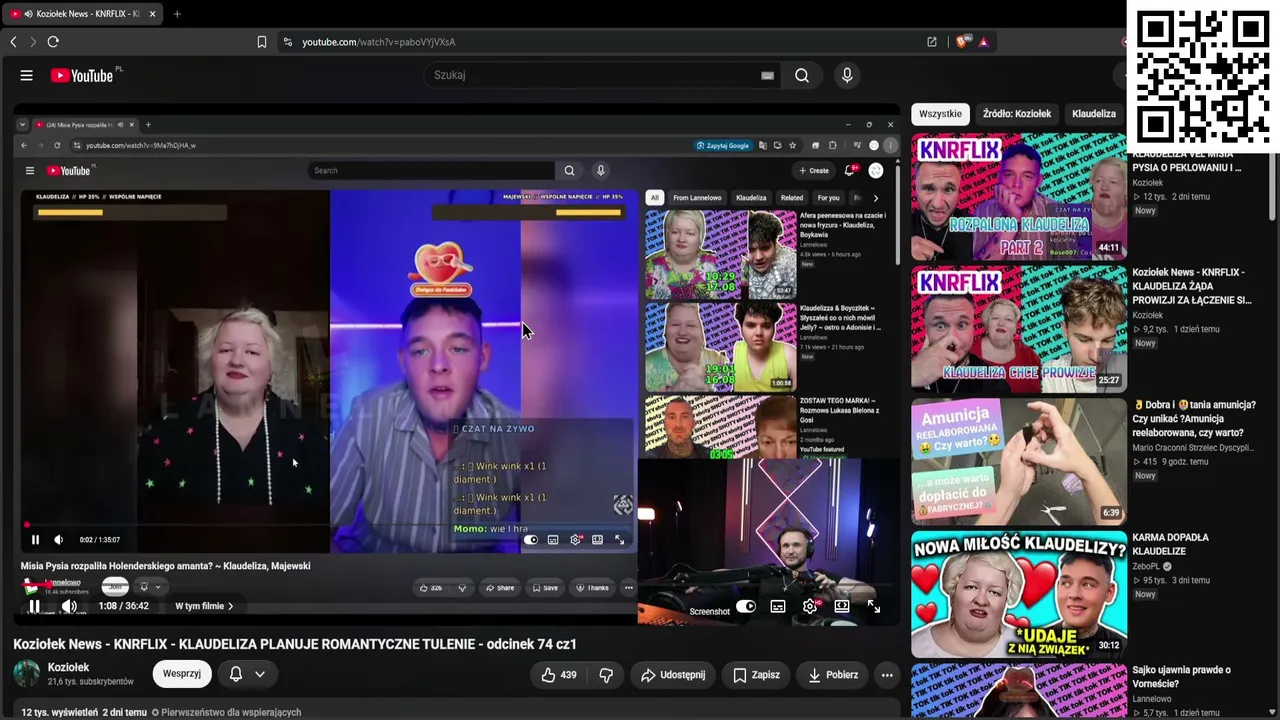This screenshot has width=1280, height=720.
Task: Mute volume beside the 1:08 / 36:42 timer
Action: [69, 606]
